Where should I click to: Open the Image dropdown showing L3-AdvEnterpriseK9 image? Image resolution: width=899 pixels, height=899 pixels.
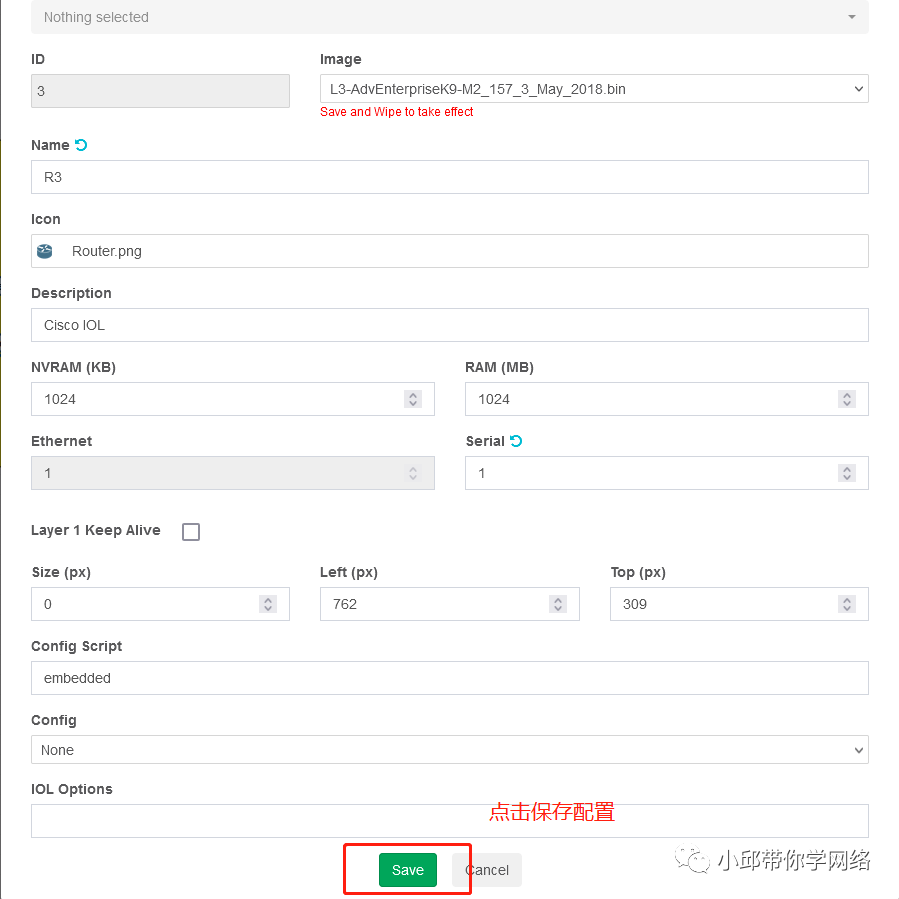click(x=592, y=88)
